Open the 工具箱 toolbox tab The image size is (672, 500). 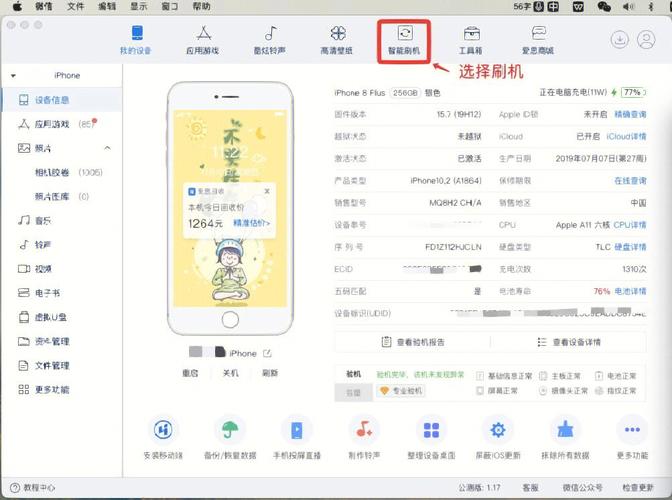pyautogui.click(x=471, y=40)
